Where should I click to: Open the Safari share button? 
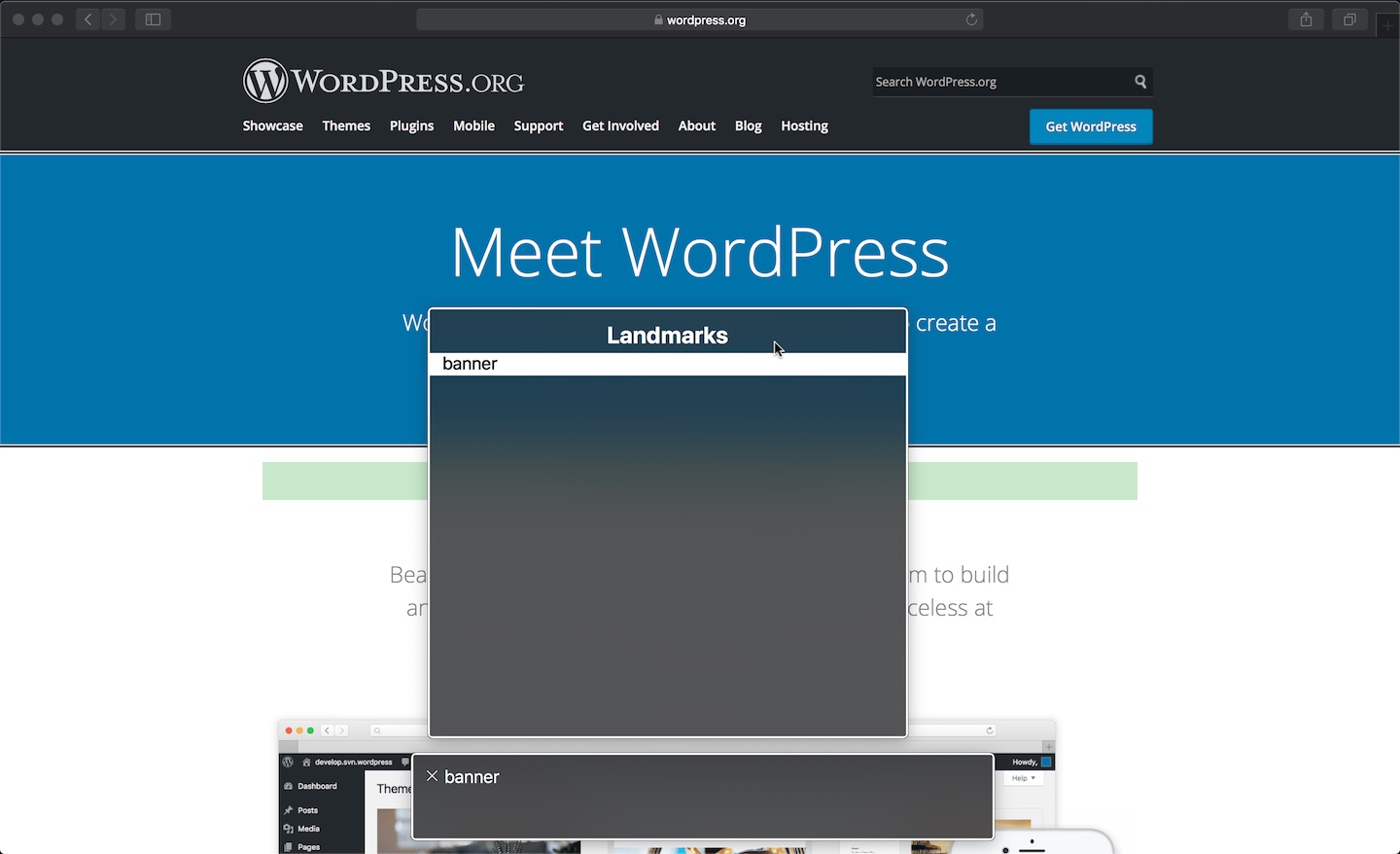(x=1306, y=19)
